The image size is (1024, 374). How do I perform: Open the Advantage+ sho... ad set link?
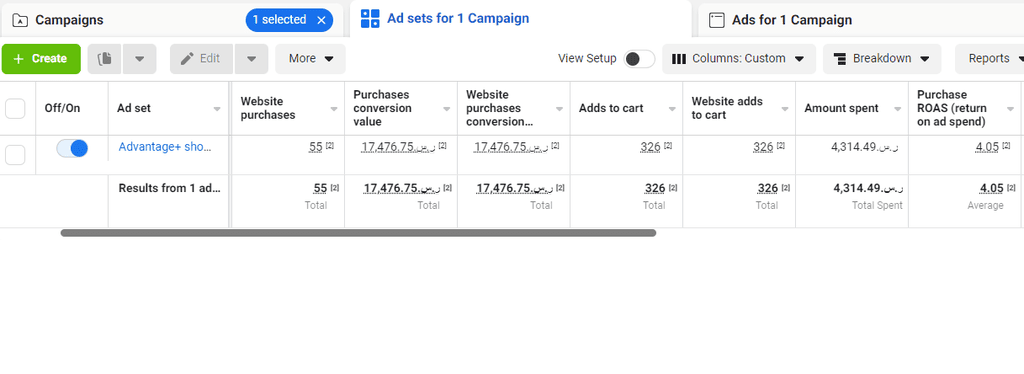165,147
